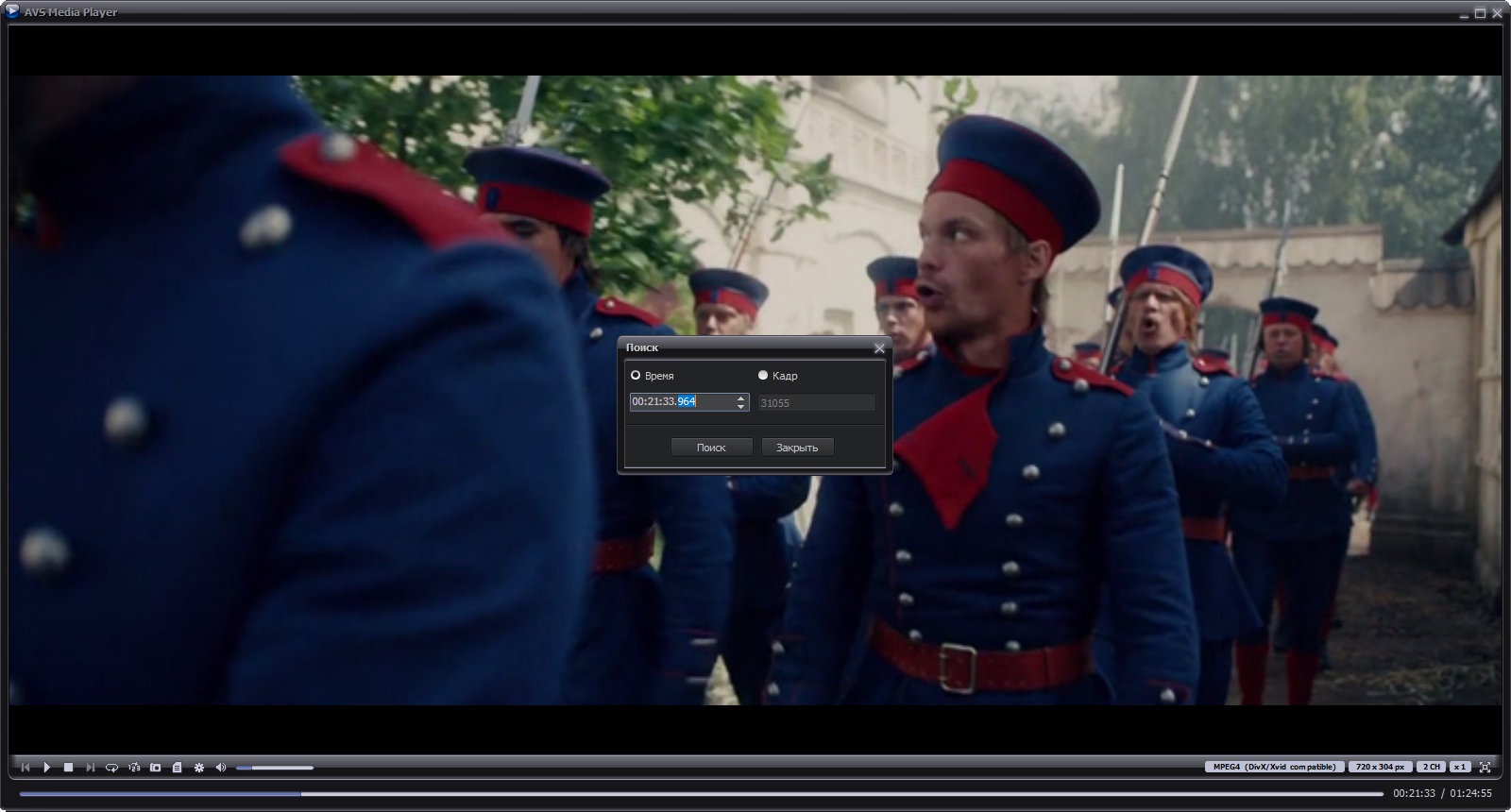The width and height of the screenshot is (1511, 812).
Task: Take a snapshot with the camera icon
Action: coord(156,768)
